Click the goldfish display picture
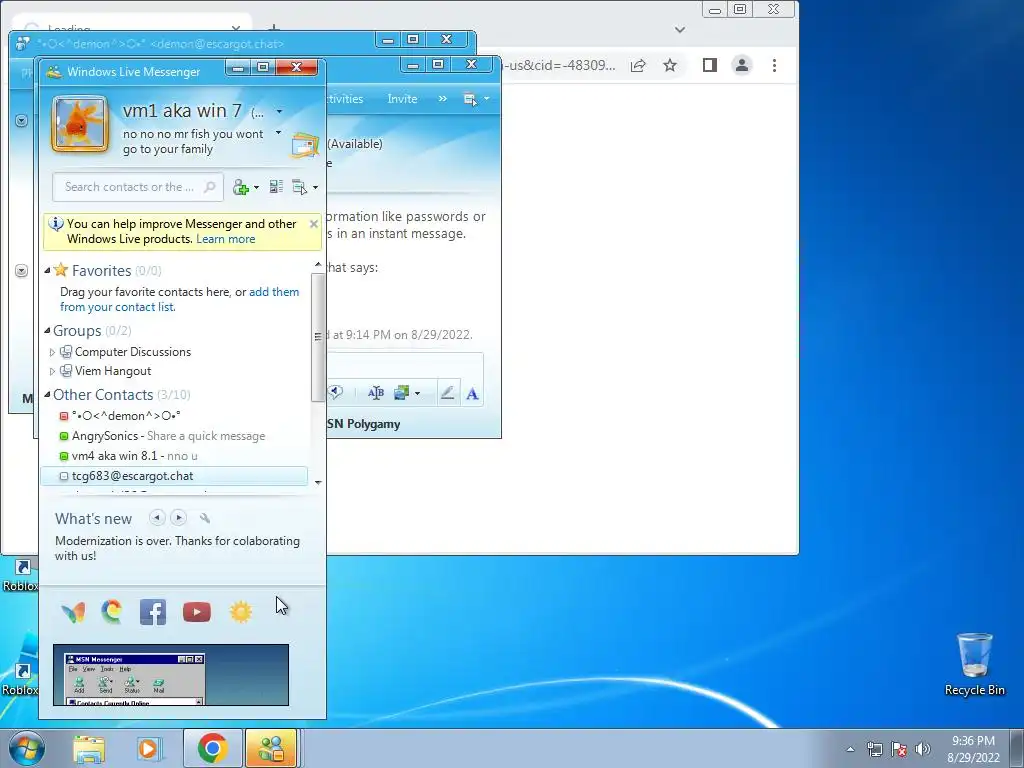The width and height of the screenshot is (1024, 768). pyautogui.click(x=80, y=123)
